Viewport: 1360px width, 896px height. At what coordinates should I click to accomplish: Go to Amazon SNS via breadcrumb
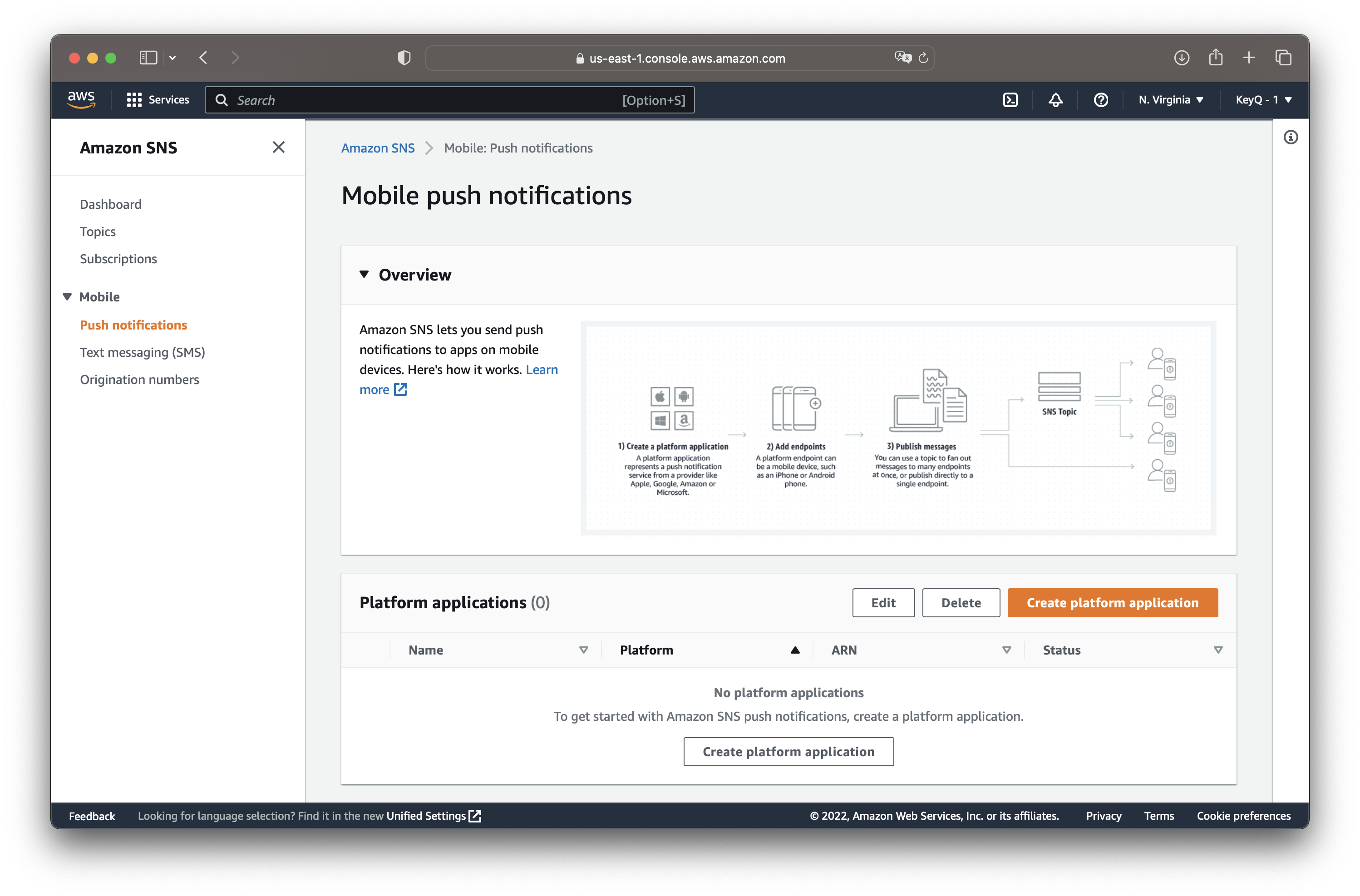tap(378, 148)
